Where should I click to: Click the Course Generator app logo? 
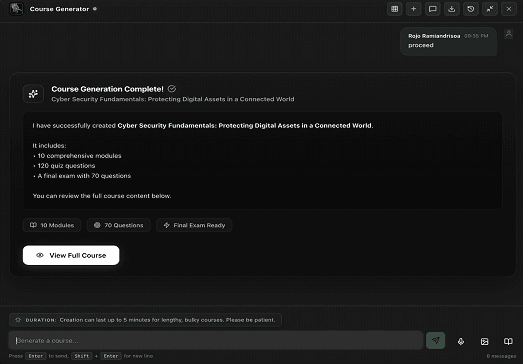click(16, 9)
